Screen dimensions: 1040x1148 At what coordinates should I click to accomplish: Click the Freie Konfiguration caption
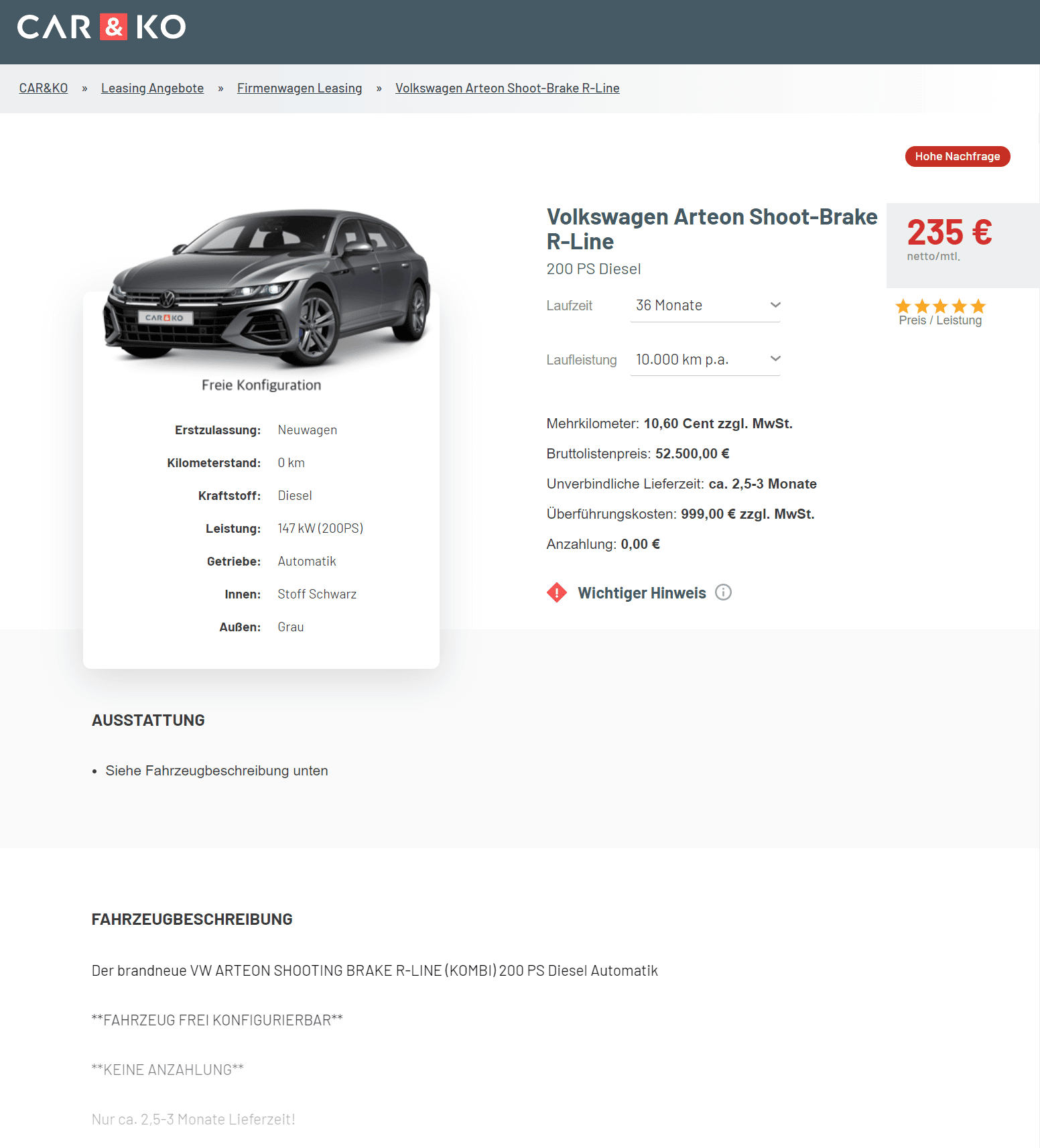tap(261, 385)
